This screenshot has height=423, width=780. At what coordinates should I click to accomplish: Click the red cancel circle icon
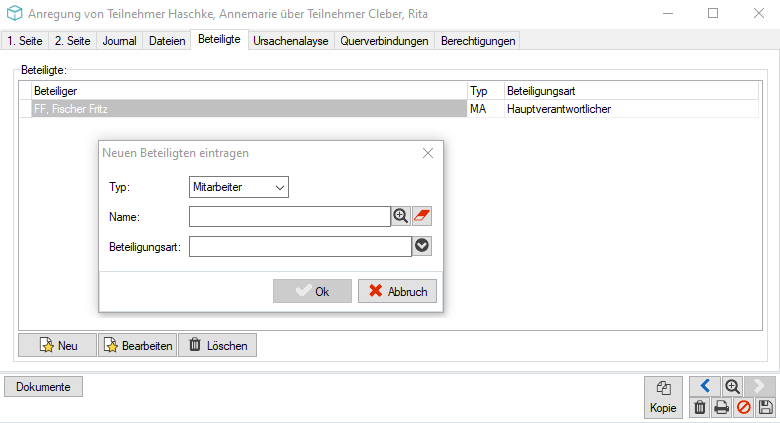(744, 408)
